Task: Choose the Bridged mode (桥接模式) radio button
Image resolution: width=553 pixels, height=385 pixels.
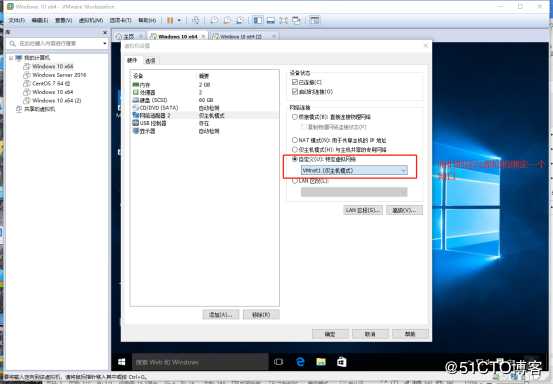Action: pyautogui.click(x=294, y=117)
